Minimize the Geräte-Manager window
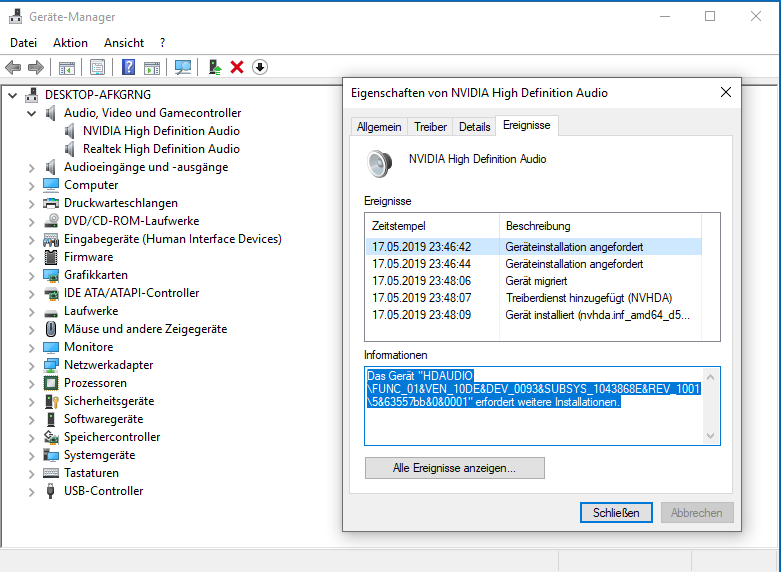Viewport: 781px width, 572px height. click(665, 16)
